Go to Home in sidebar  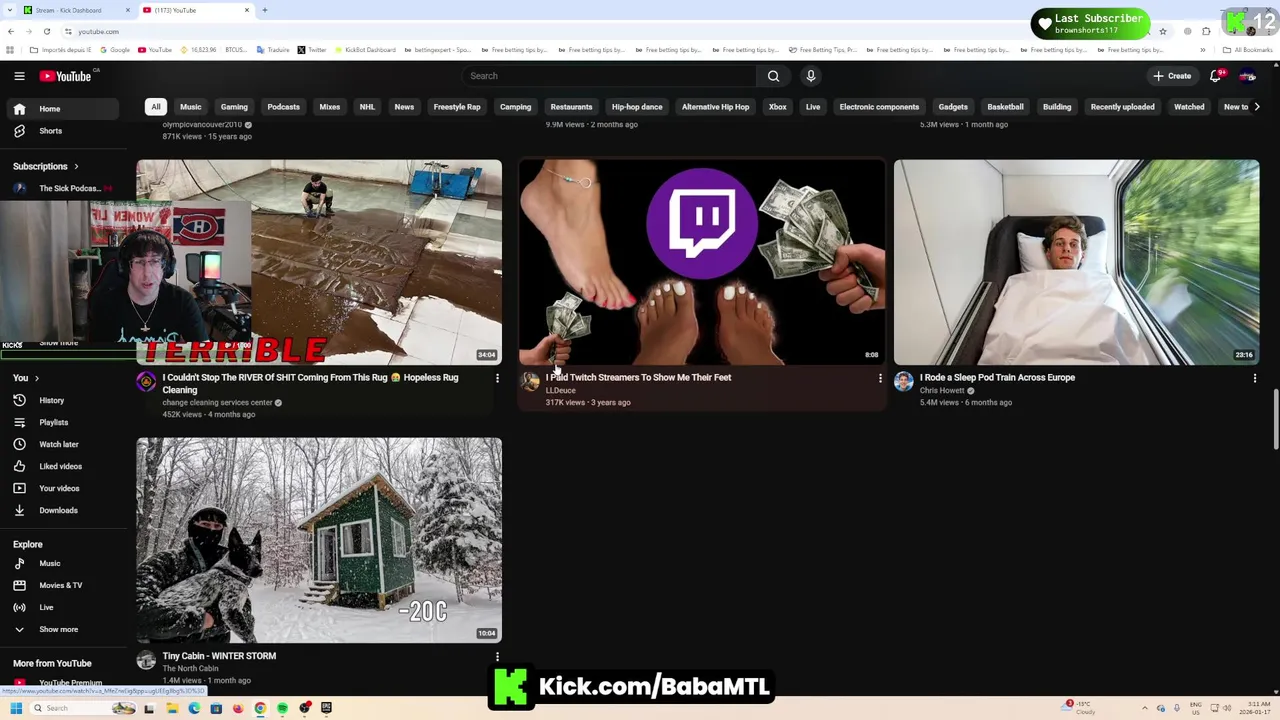pos(65,109)
